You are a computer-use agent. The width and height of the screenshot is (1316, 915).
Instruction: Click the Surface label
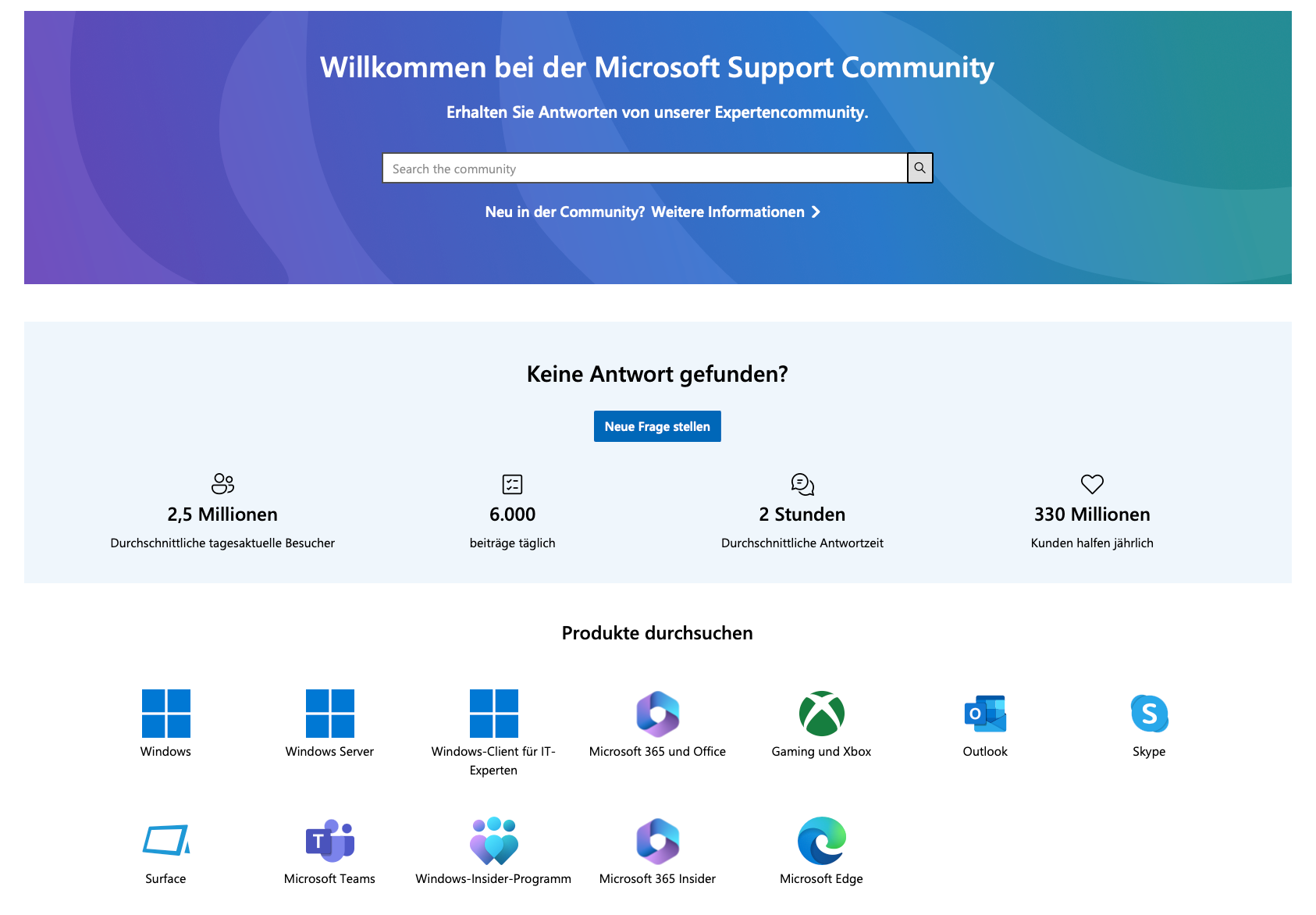pyautogui.click(x=165, y=878)
